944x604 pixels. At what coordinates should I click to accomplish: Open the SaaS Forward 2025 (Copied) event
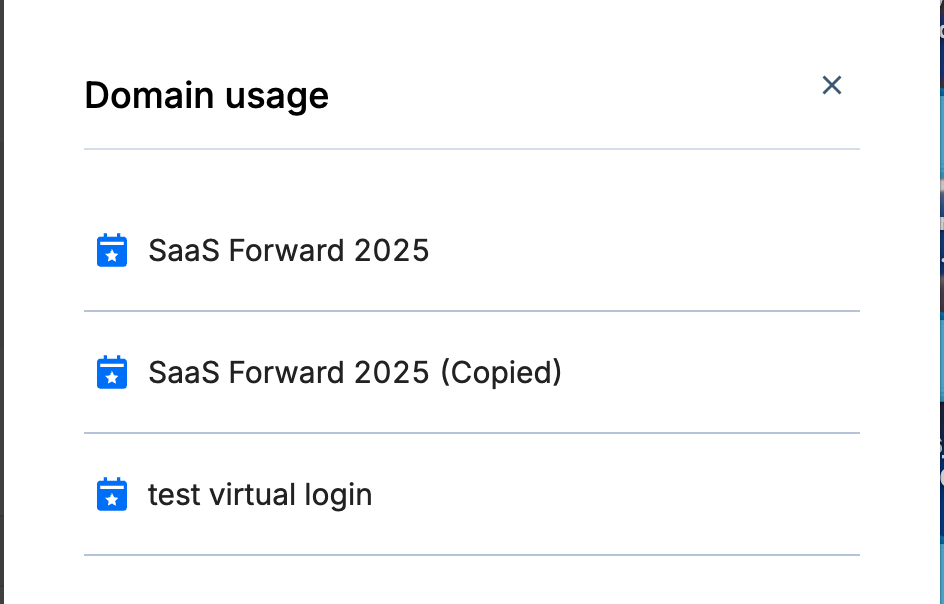(x=354, y=372)
